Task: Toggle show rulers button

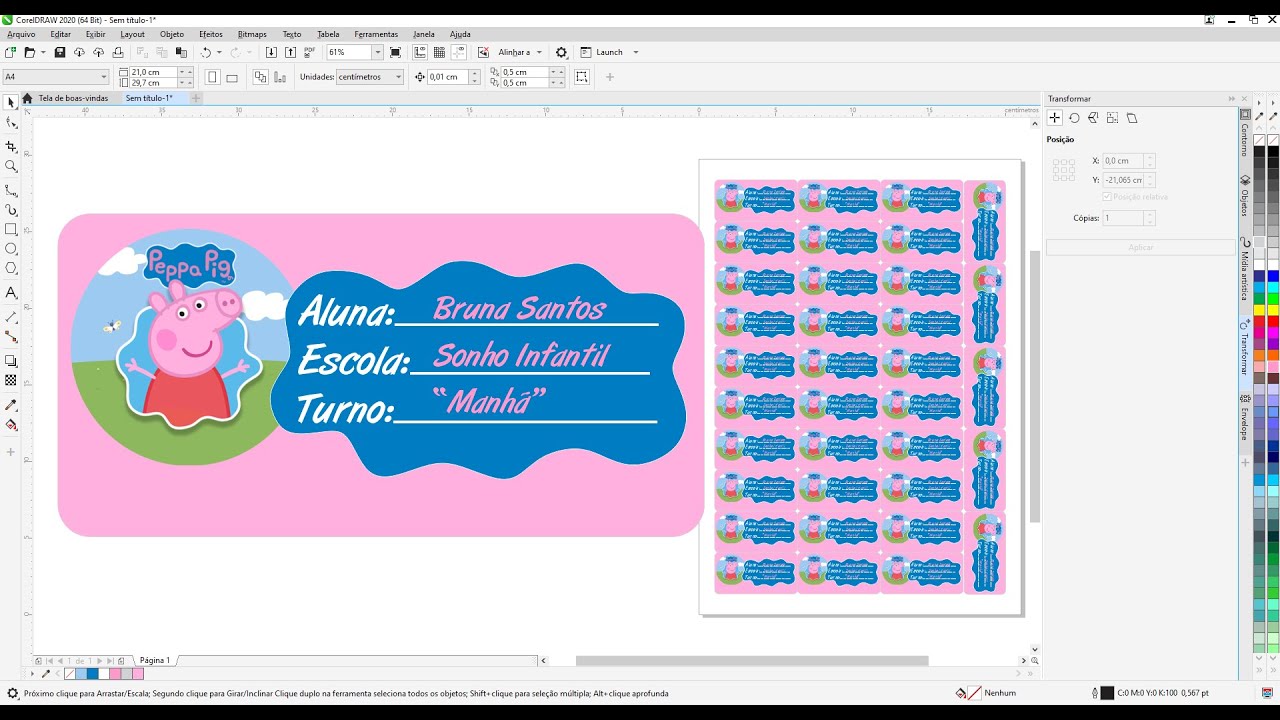Action: 420,52
